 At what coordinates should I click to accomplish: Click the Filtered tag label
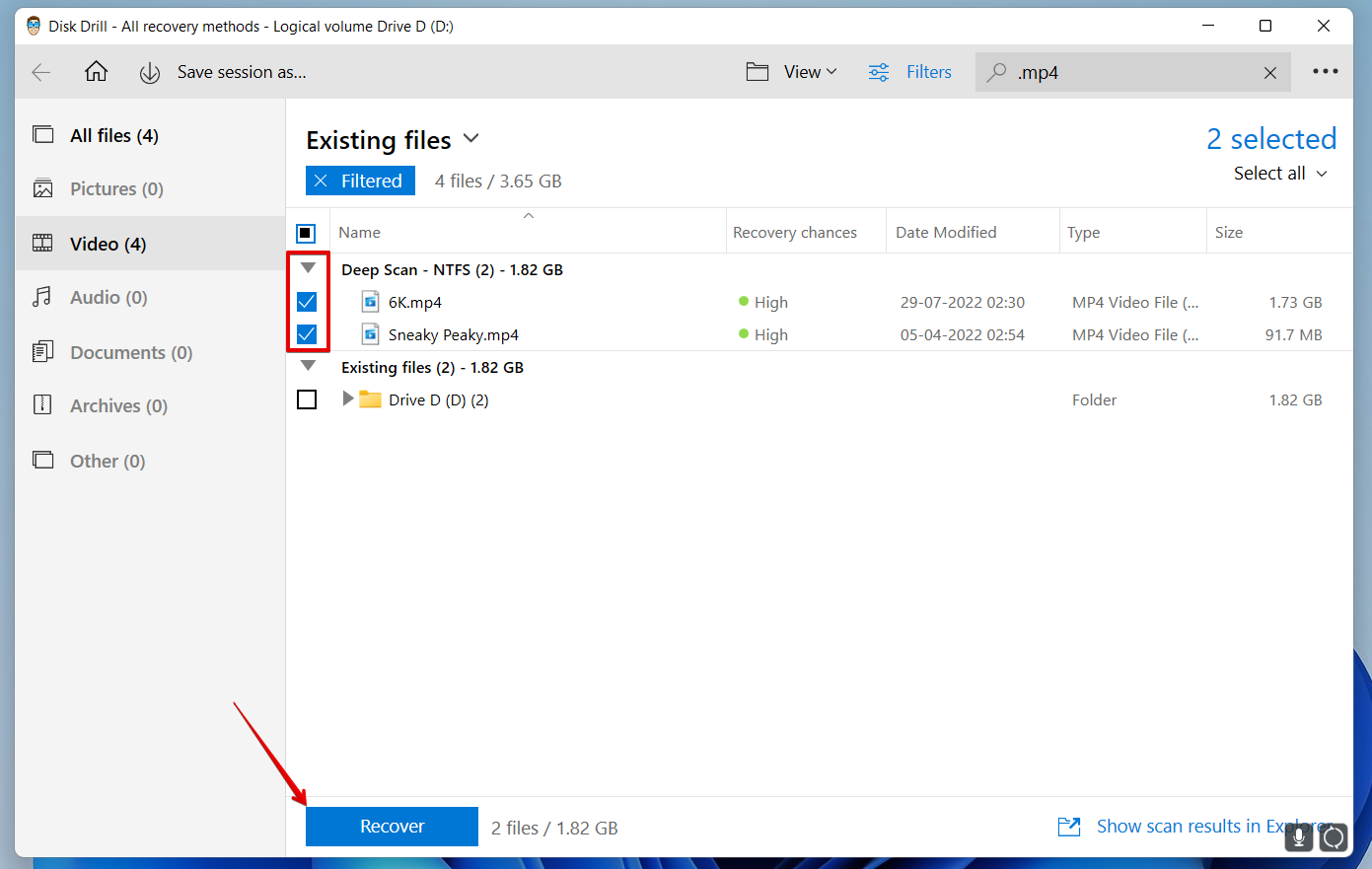(372, 181)
